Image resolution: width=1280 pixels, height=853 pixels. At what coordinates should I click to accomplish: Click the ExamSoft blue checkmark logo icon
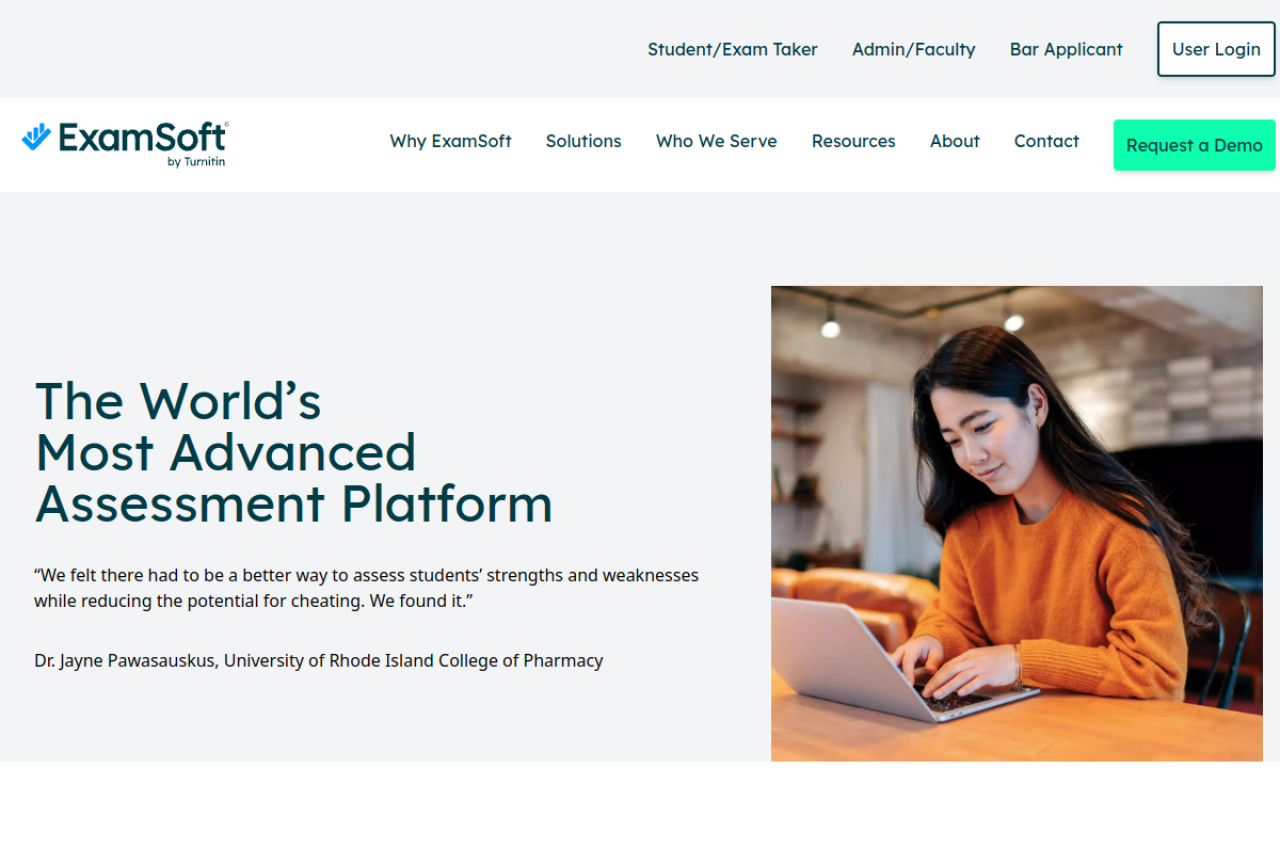coord(37,137)
